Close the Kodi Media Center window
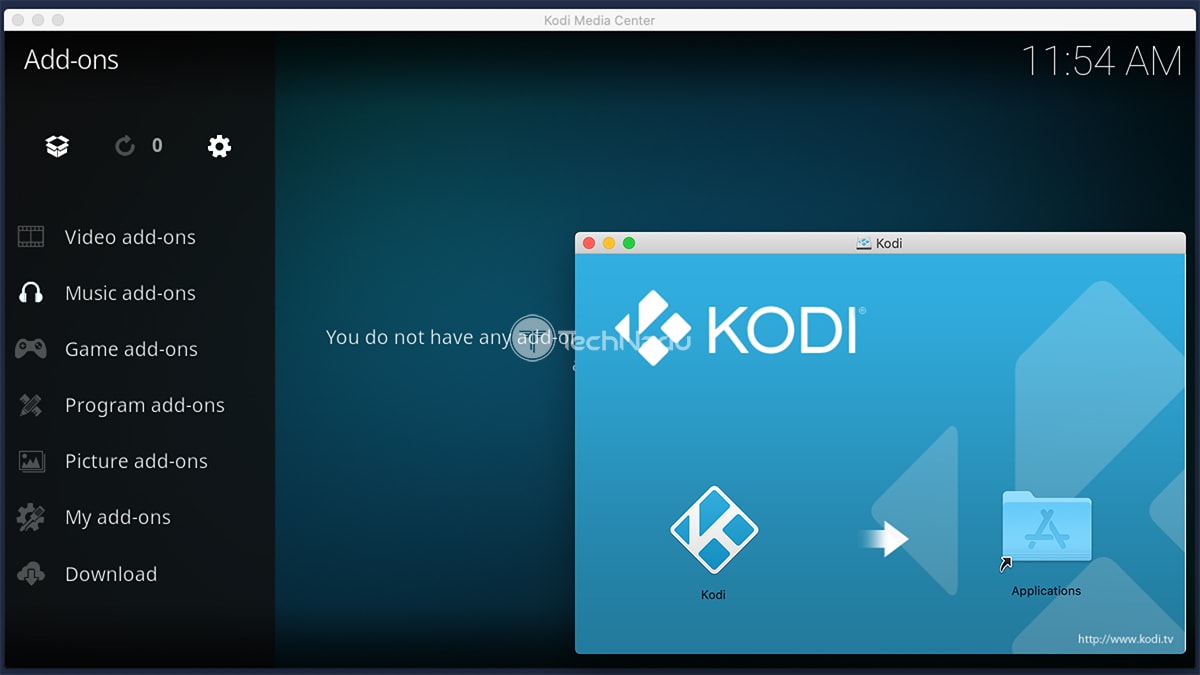Screen dimensions: 1200x675 [18, 20]
